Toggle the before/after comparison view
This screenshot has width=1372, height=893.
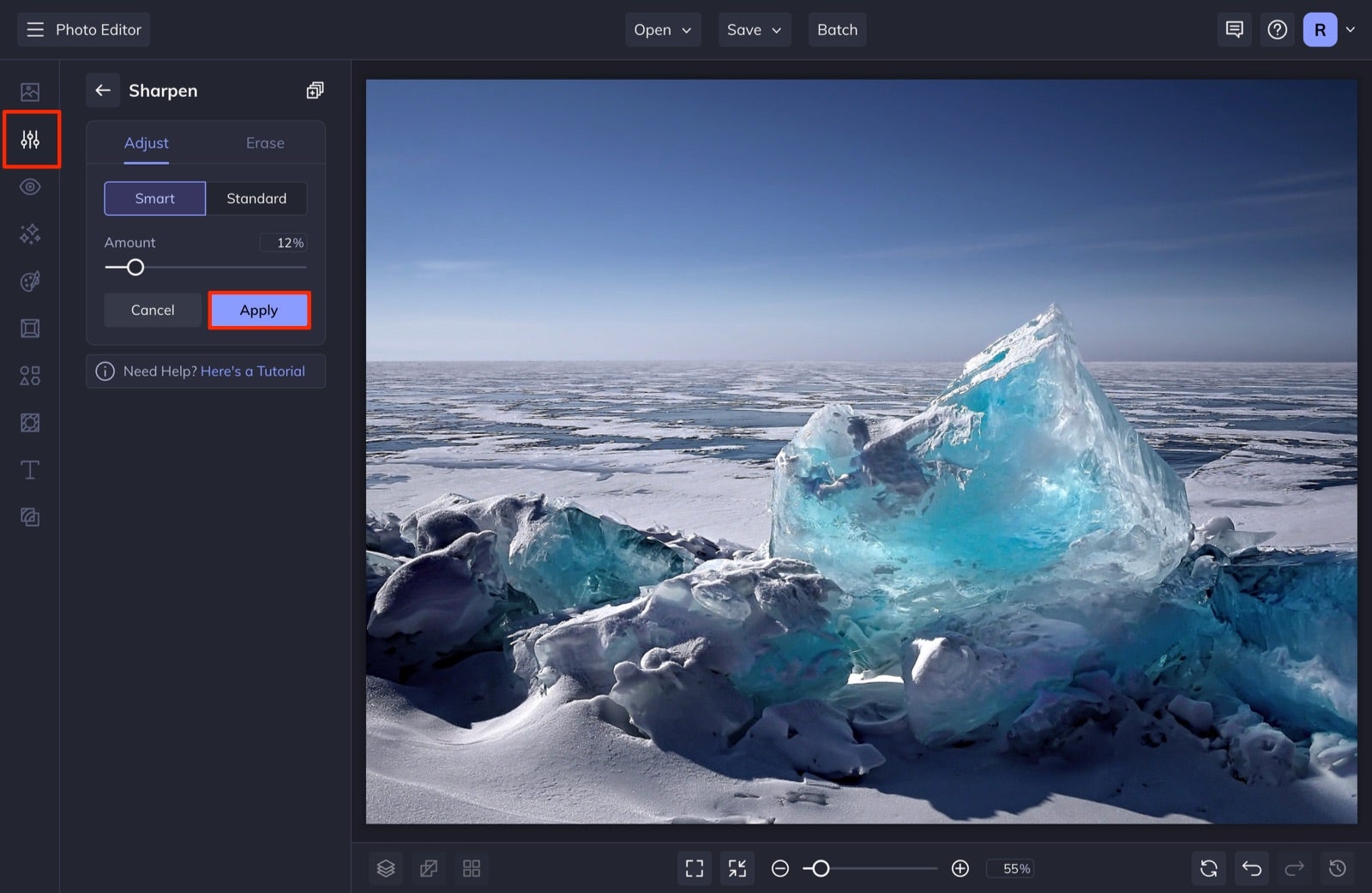[x=429, y=868]
